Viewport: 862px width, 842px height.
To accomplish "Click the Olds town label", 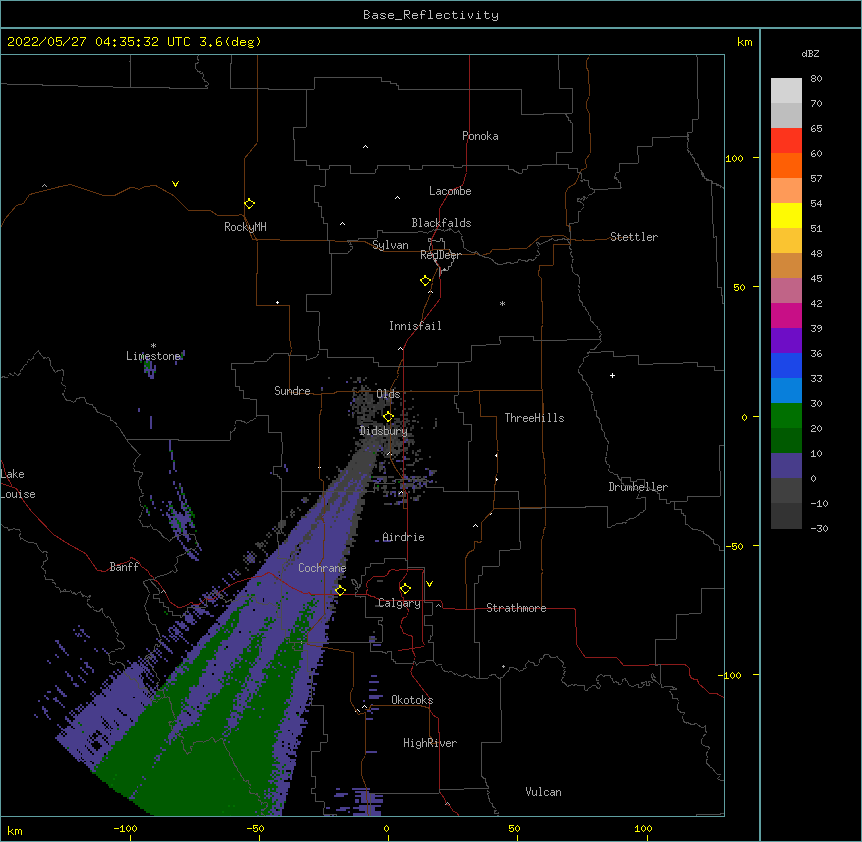I will pyautogui.click(x=388, y=394).
